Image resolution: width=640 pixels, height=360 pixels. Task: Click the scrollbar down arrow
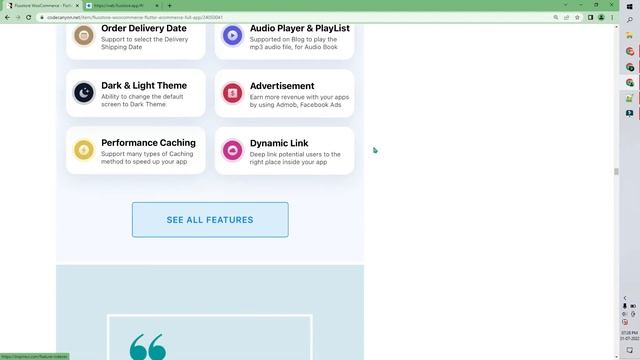click(616, 357)
